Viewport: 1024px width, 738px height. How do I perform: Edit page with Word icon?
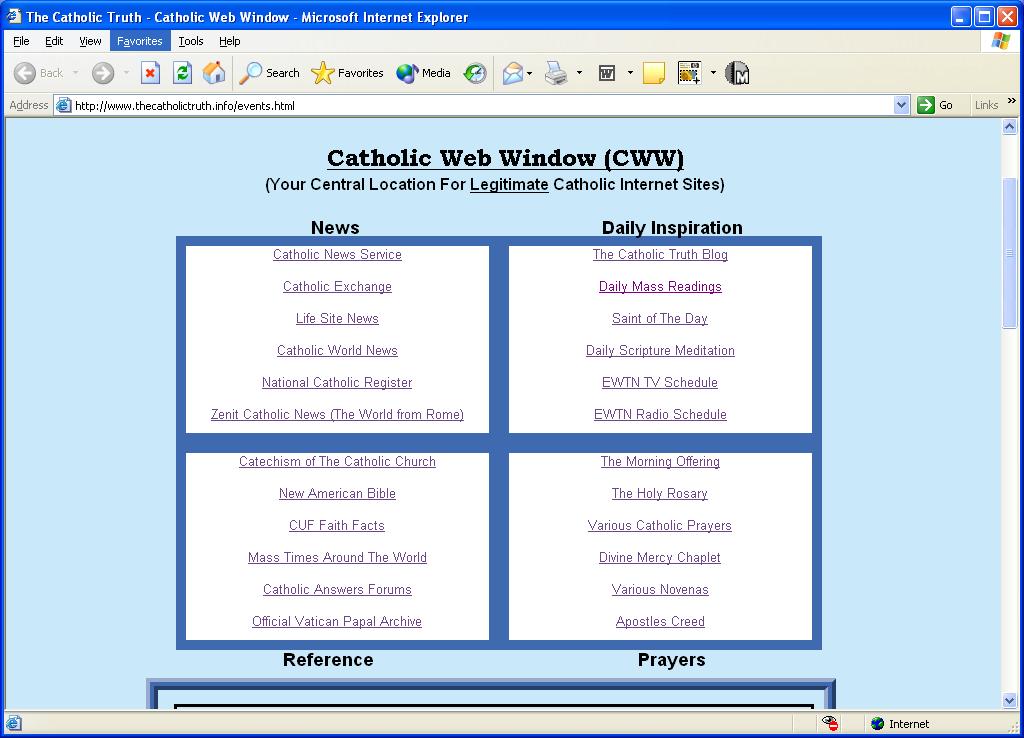[607, 73]
